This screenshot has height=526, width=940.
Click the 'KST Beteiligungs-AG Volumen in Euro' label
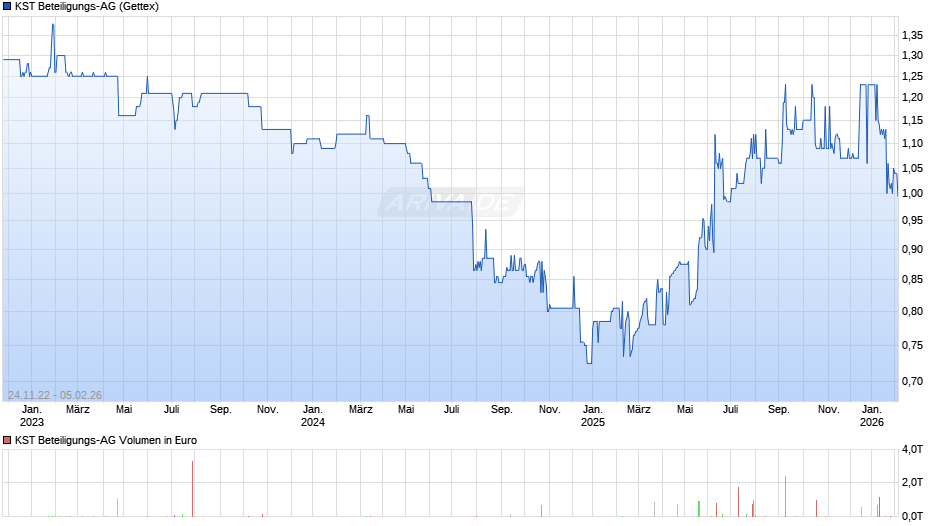click(x=106, y=440)
